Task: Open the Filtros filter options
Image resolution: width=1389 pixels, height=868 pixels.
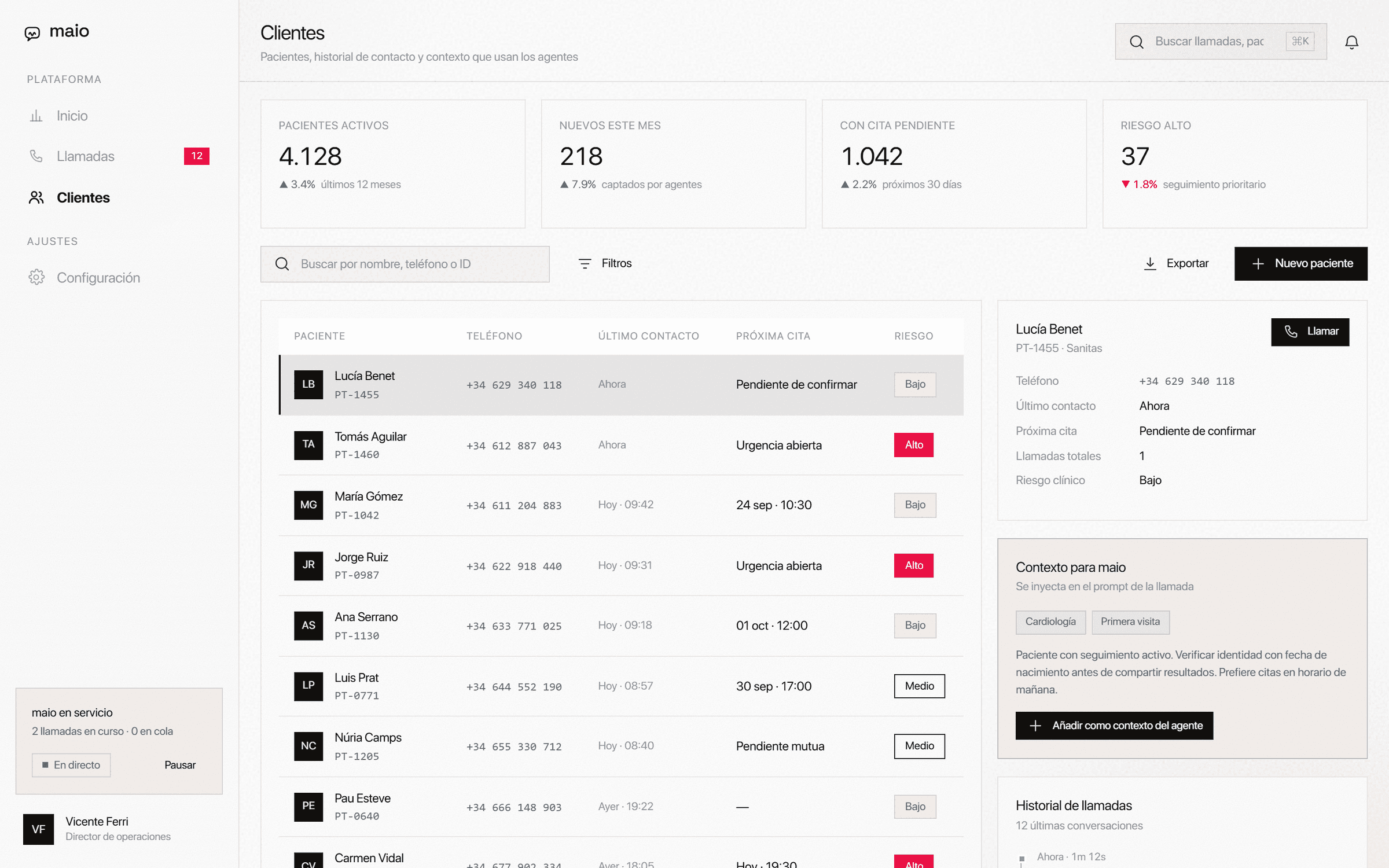Action: coord(605,263)
